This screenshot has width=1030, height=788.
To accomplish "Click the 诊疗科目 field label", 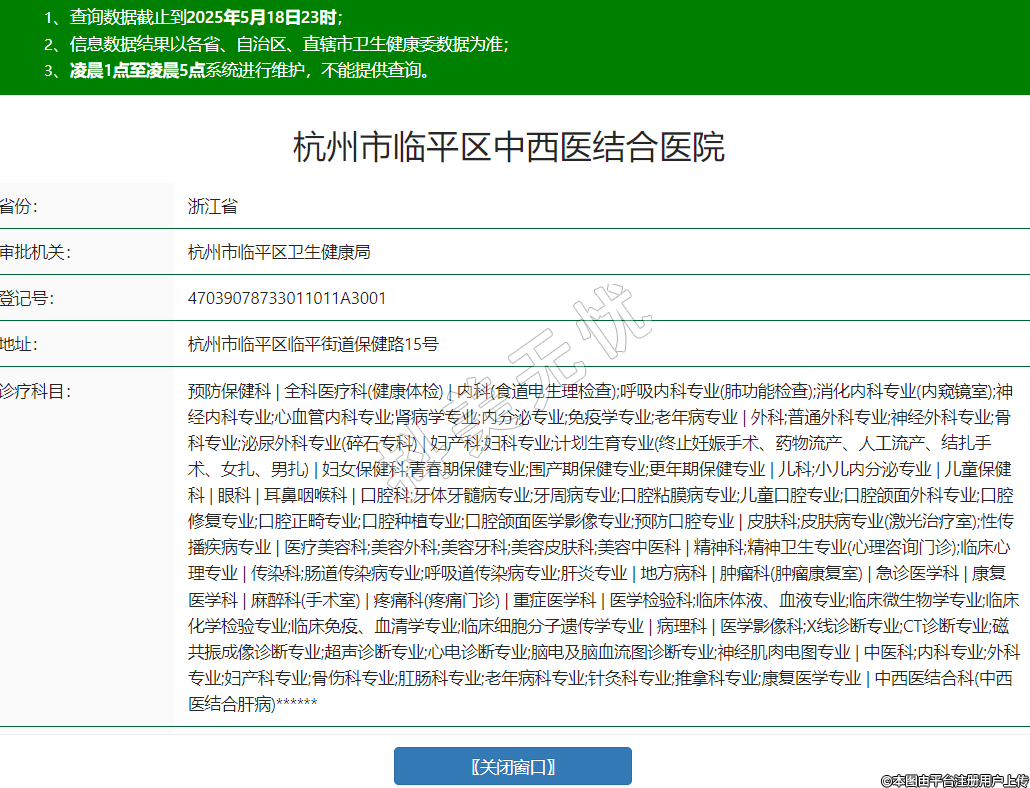I will [35, 390].
